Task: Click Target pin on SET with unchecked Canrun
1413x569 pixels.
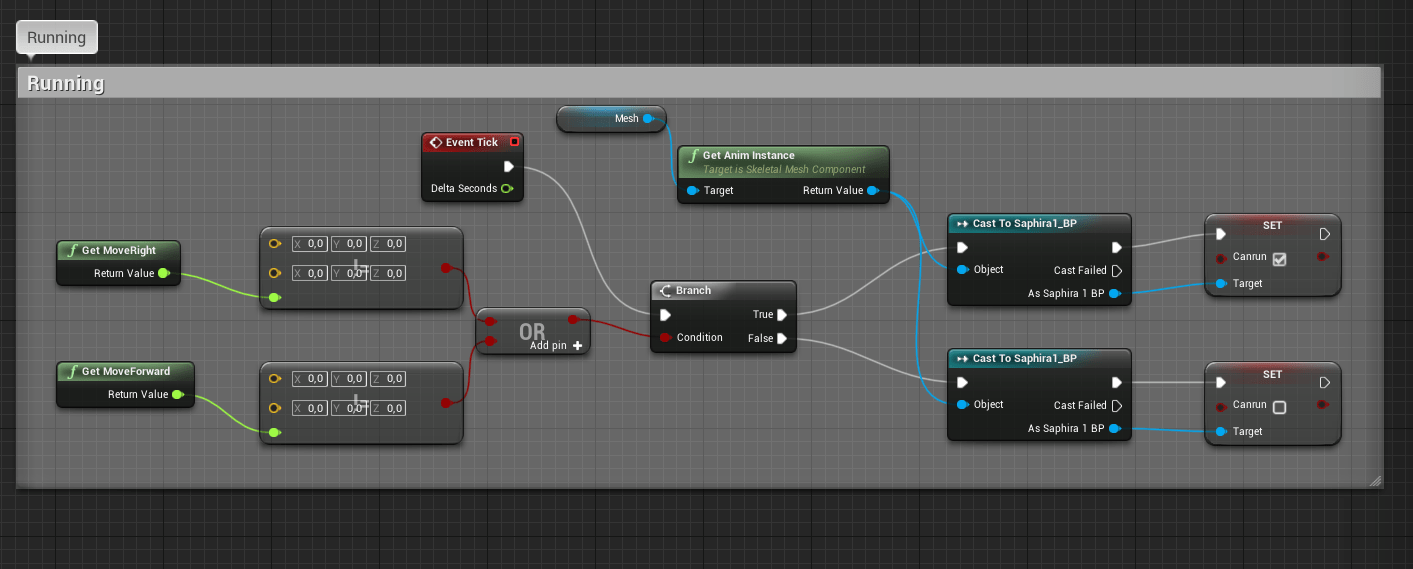Action: coord(1221,432)
